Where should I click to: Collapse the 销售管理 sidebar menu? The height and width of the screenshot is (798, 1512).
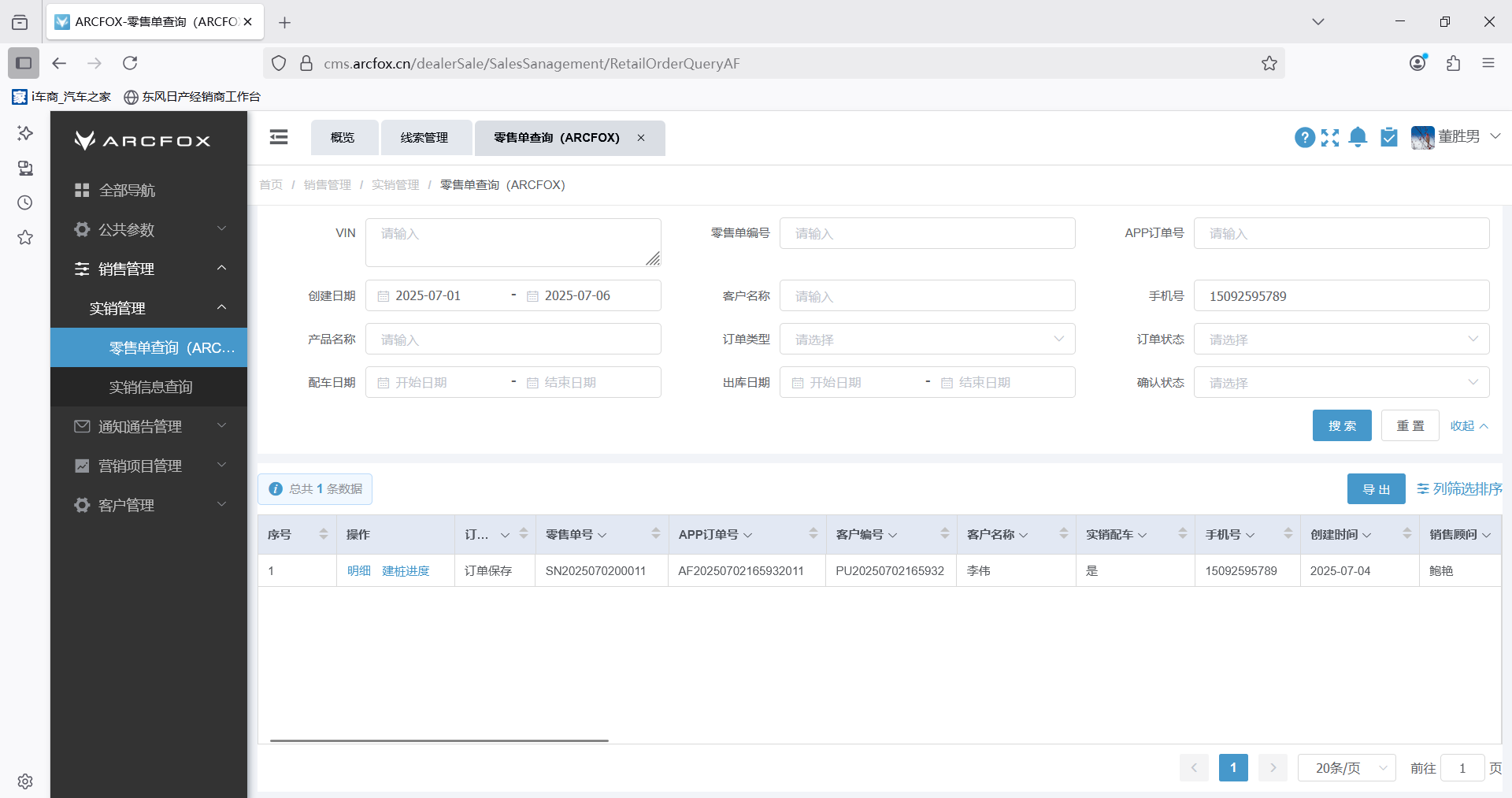[x=149, y=269]
